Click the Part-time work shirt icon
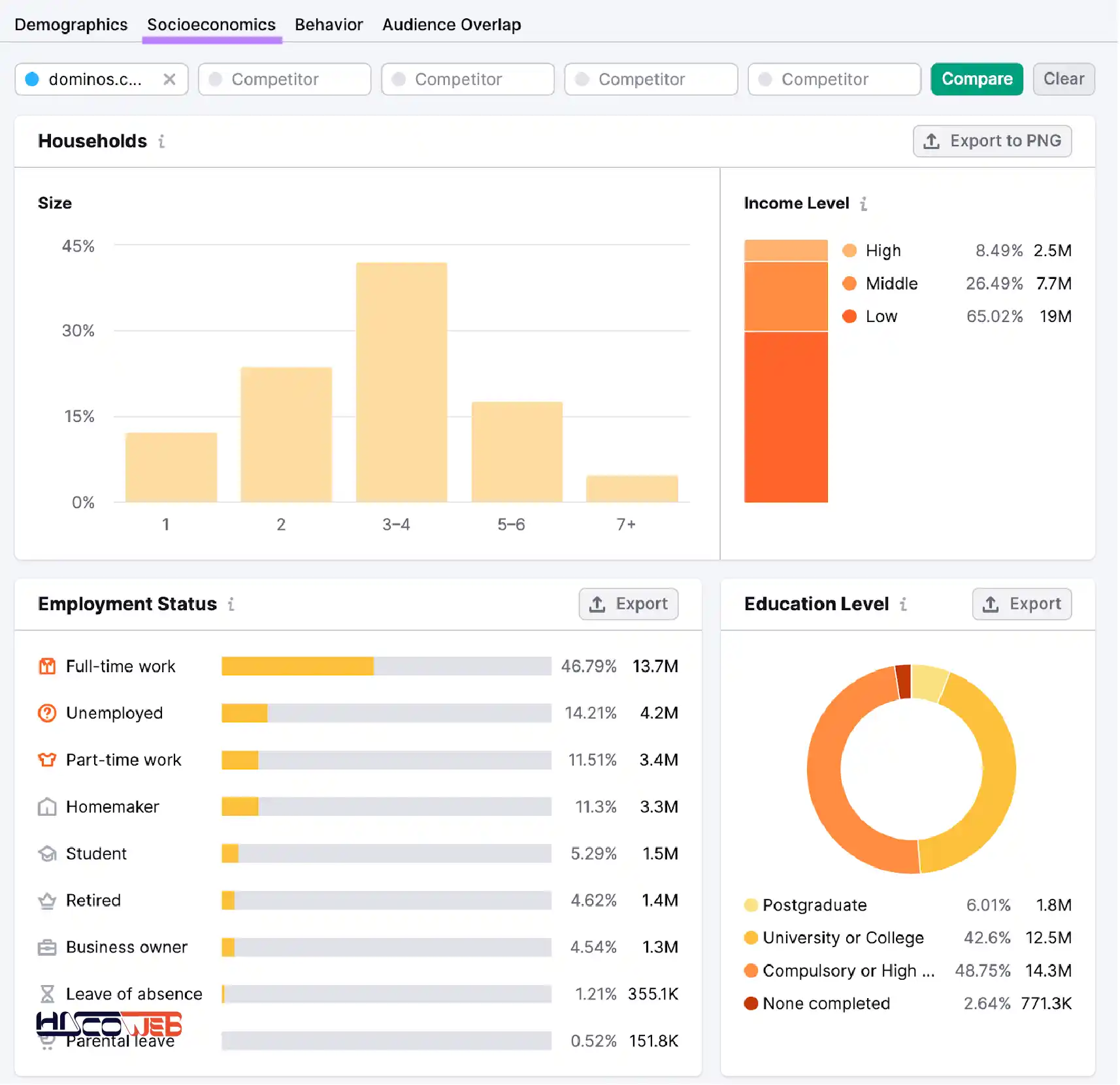Viewport: 1120px width, 1085px height. [x=47, y=760]
